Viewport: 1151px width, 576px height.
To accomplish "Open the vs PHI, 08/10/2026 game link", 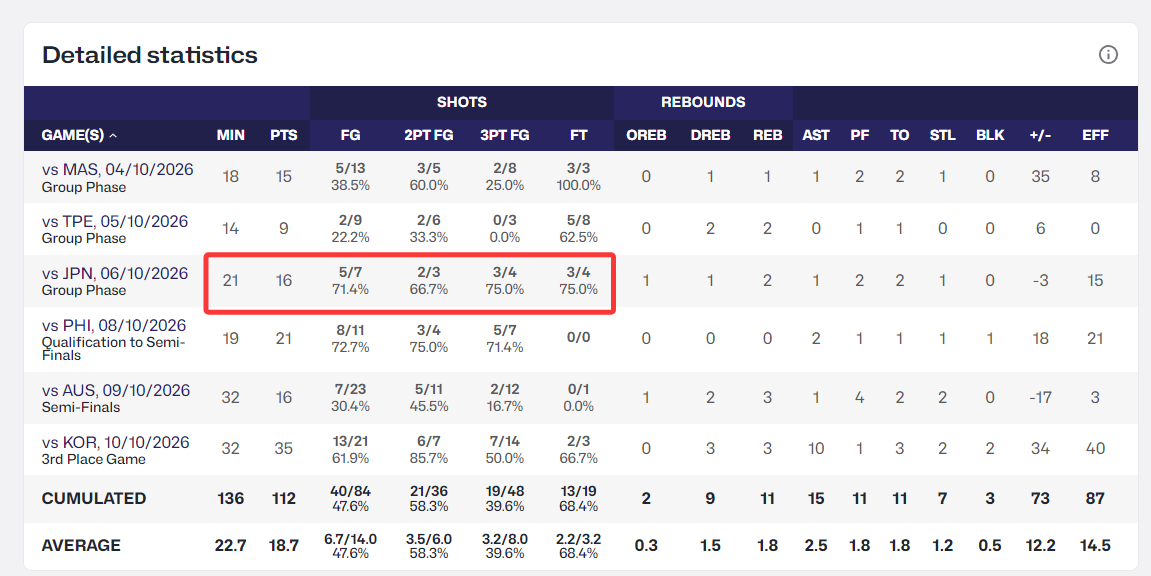I will coord(114,325).
